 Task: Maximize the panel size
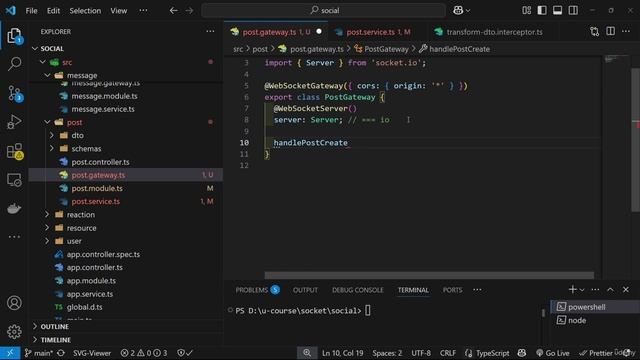(x=611, y=289)
